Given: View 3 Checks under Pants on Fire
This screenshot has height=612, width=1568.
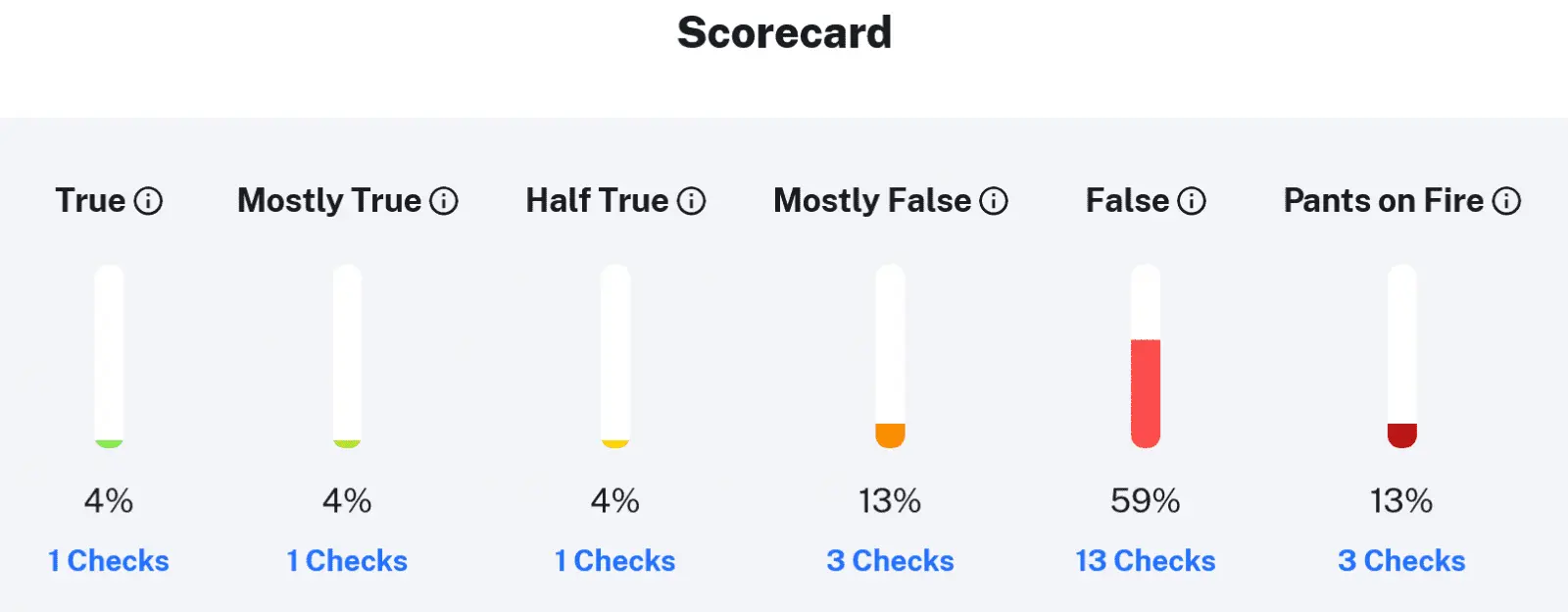Looking at the screenshot, I should click(1401, 561).
